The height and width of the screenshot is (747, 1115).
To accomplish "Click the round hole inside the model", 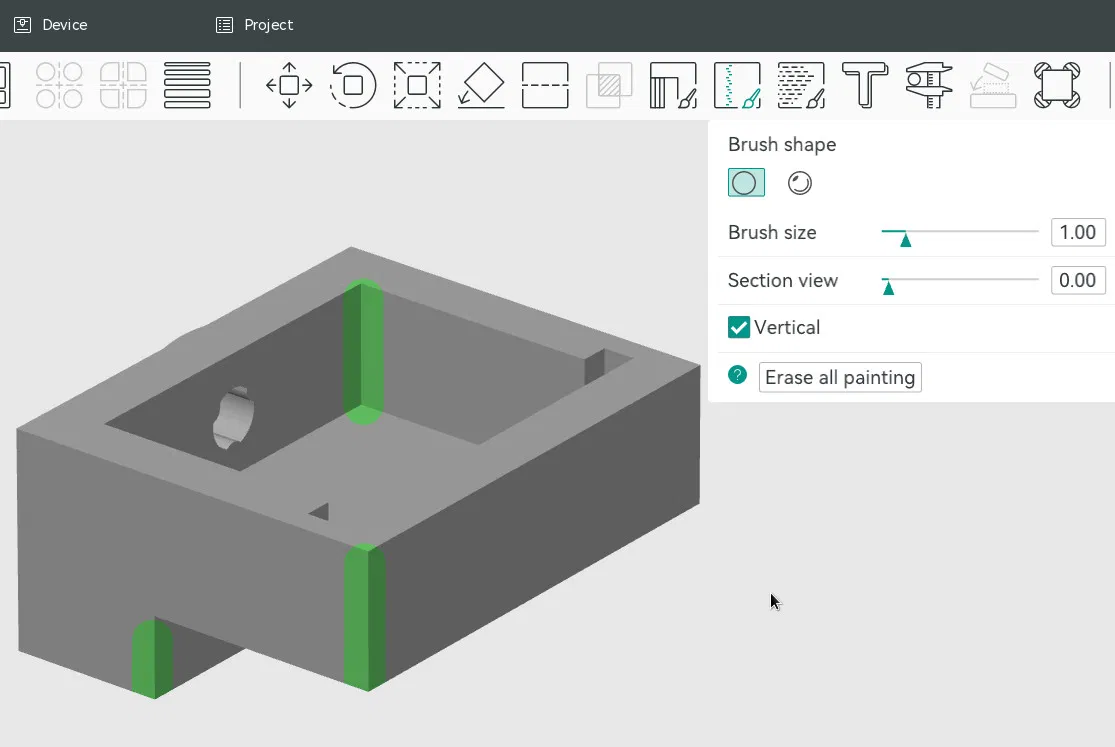I will click(233, 418).
